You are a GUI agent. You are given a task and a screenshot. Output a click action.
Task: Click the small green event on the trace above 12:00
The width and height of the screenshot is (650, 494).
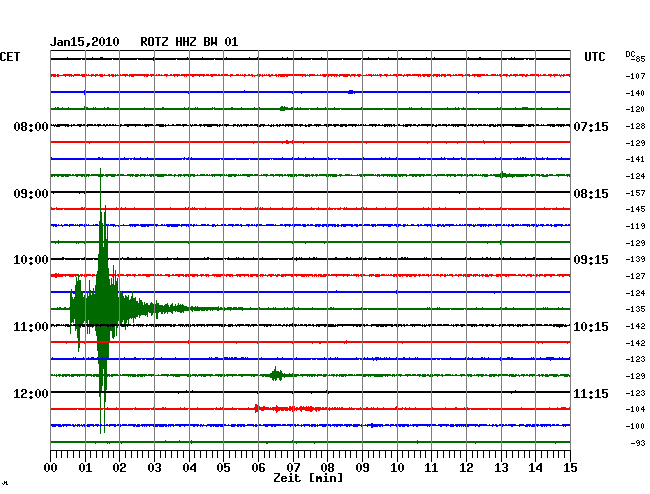click(276, 374)
